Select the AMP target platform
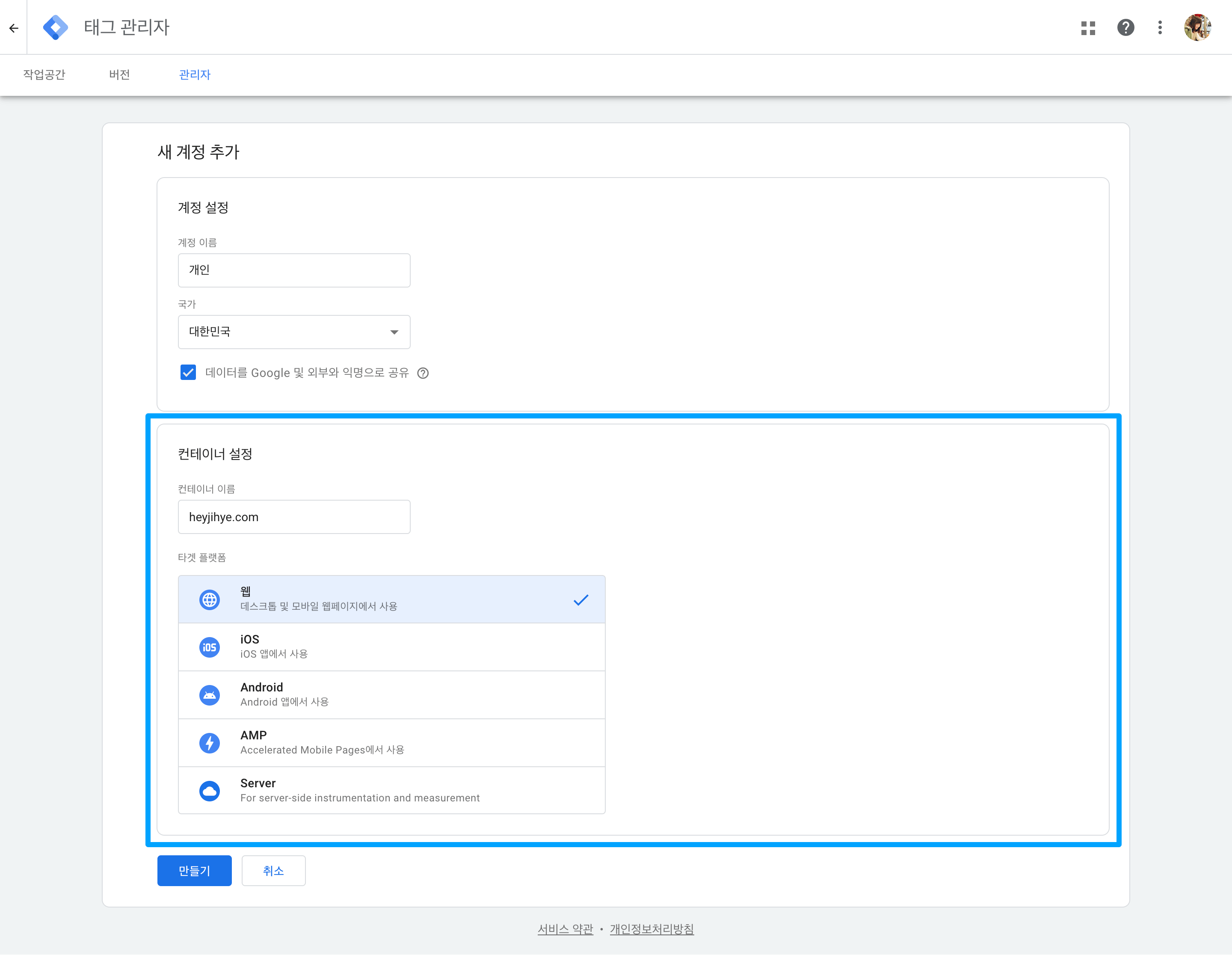The image size is (1232, 955). (x=391, y=743)
